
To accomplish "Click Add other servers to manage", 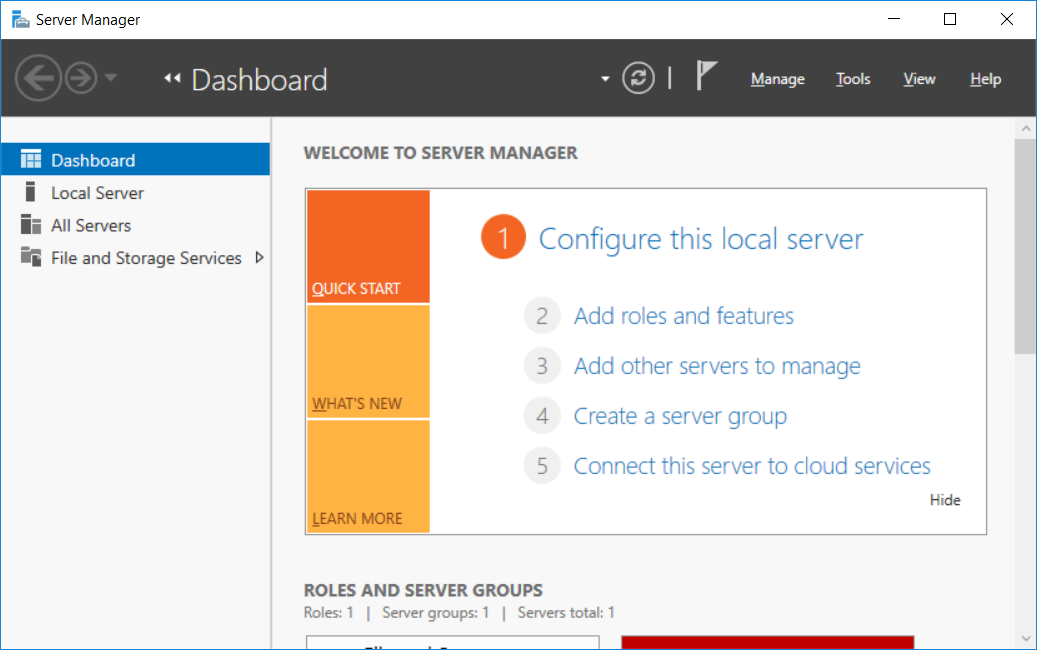I will 717,366.
